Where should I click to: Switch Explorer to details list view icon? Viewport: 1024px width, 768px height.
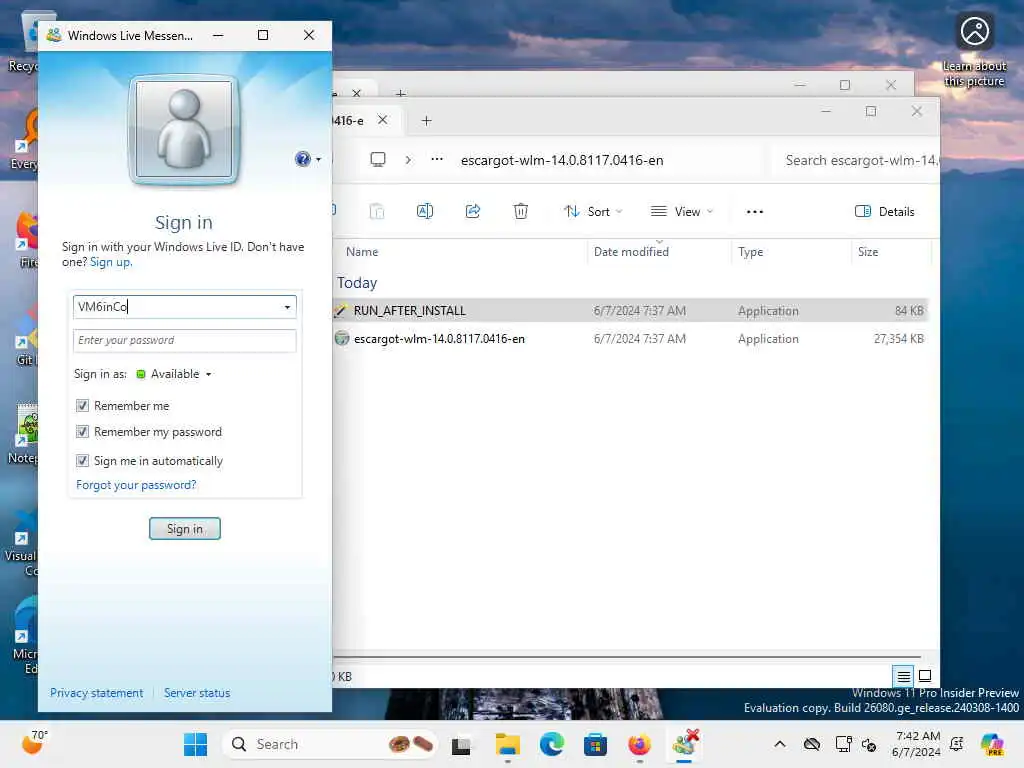[903, 676]
